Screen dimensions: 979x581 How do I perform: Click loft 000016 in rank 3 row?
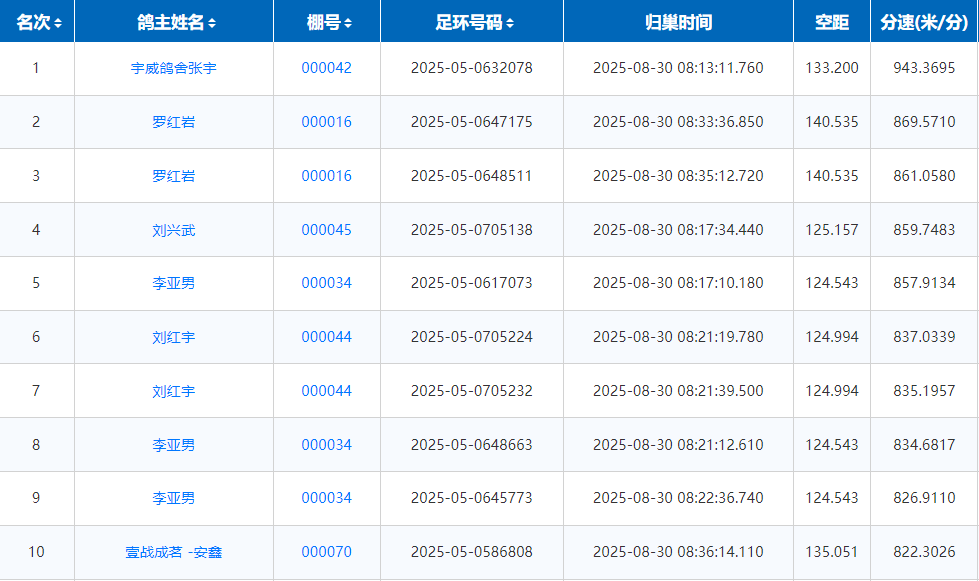[x=327, y=176]
